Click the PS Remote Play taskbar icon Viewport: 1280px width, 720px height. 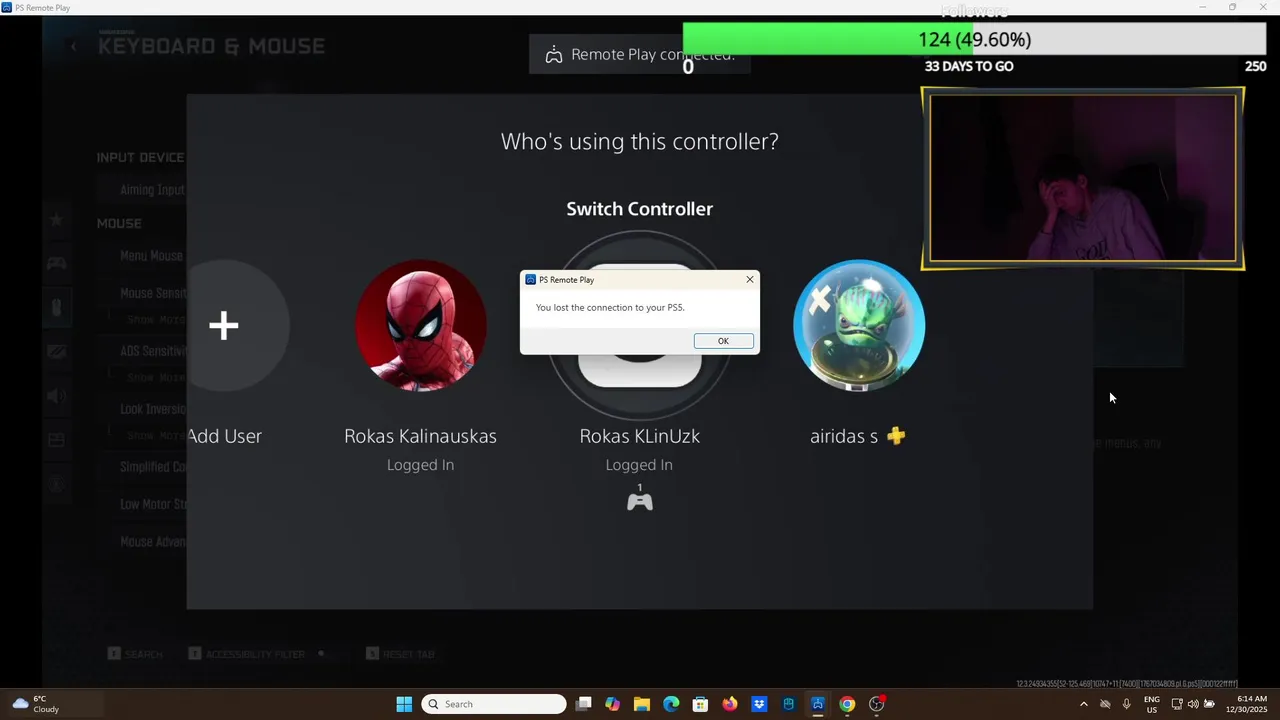[x=818, y=704]
